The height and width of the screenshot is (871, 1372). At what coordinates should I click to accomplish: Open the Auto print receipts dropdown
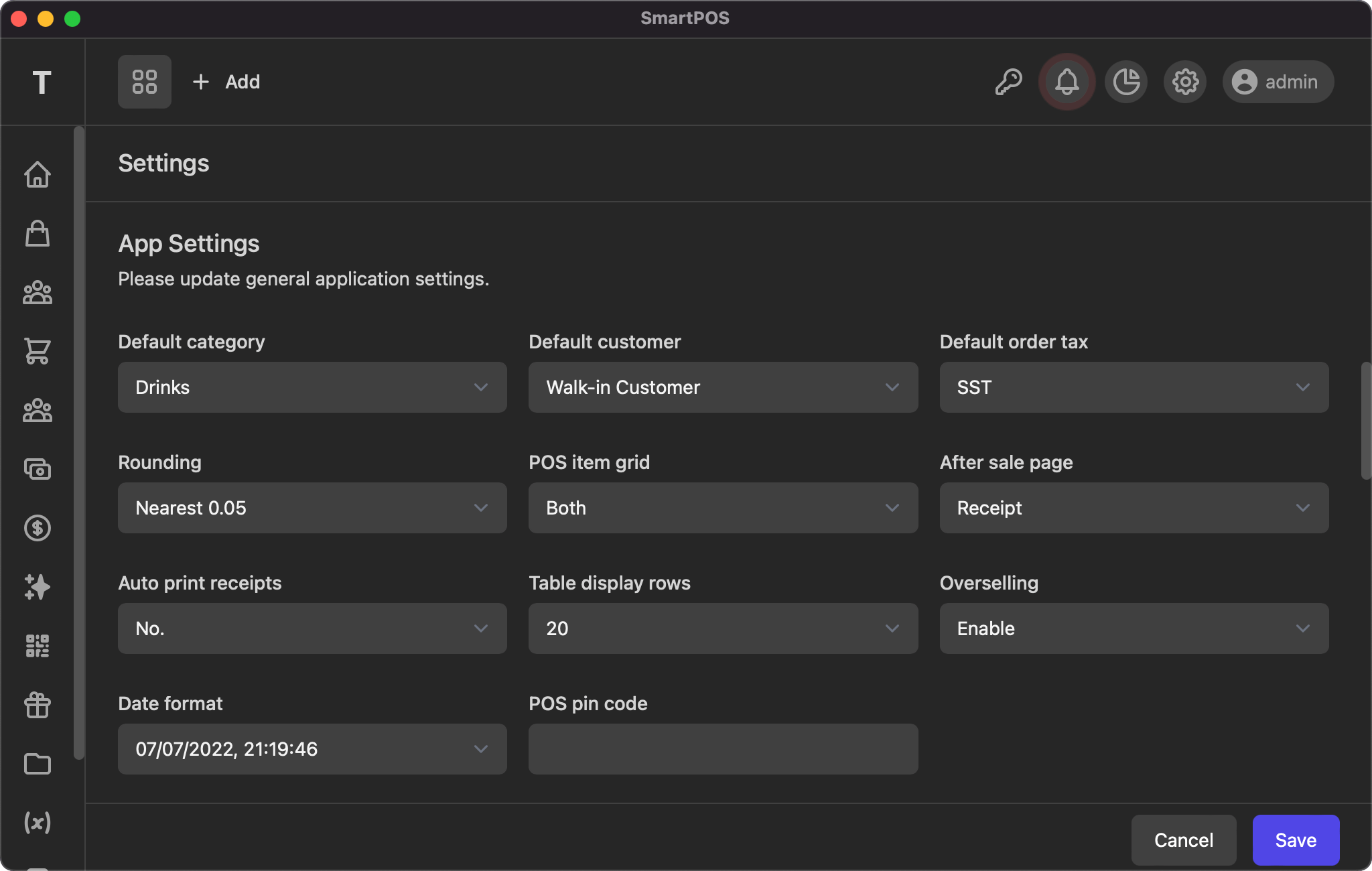point(312,628)
